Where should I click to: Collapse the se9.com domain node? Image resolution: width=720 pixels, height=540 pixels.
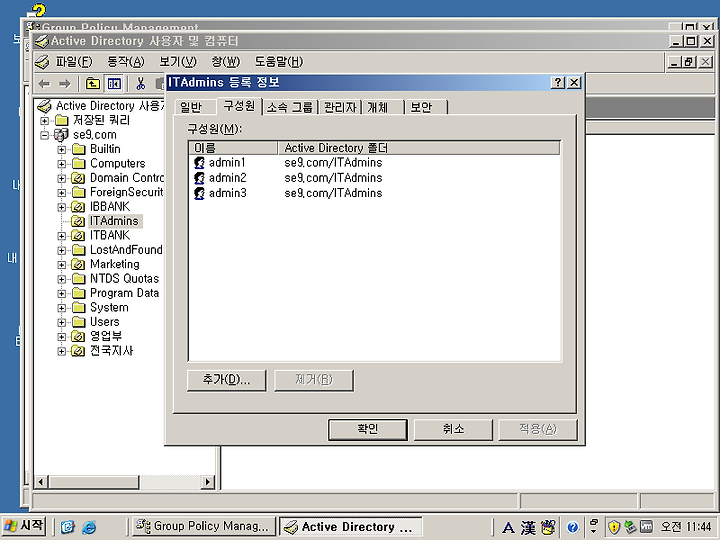[45, 135]
